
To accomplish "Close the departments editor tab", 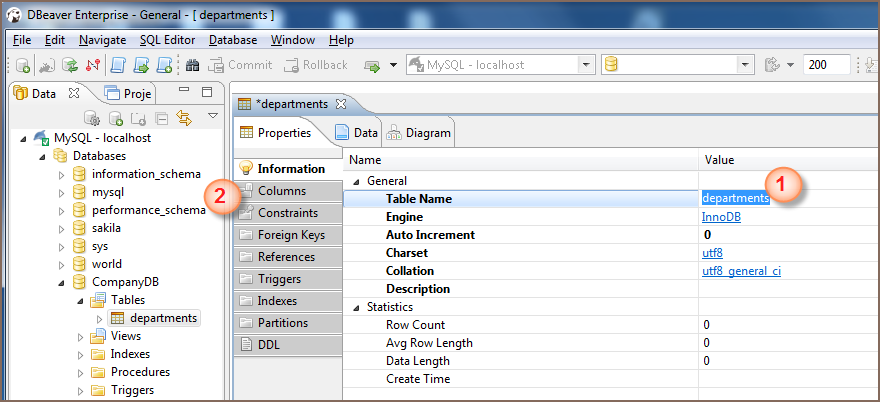I will point(340,103).
